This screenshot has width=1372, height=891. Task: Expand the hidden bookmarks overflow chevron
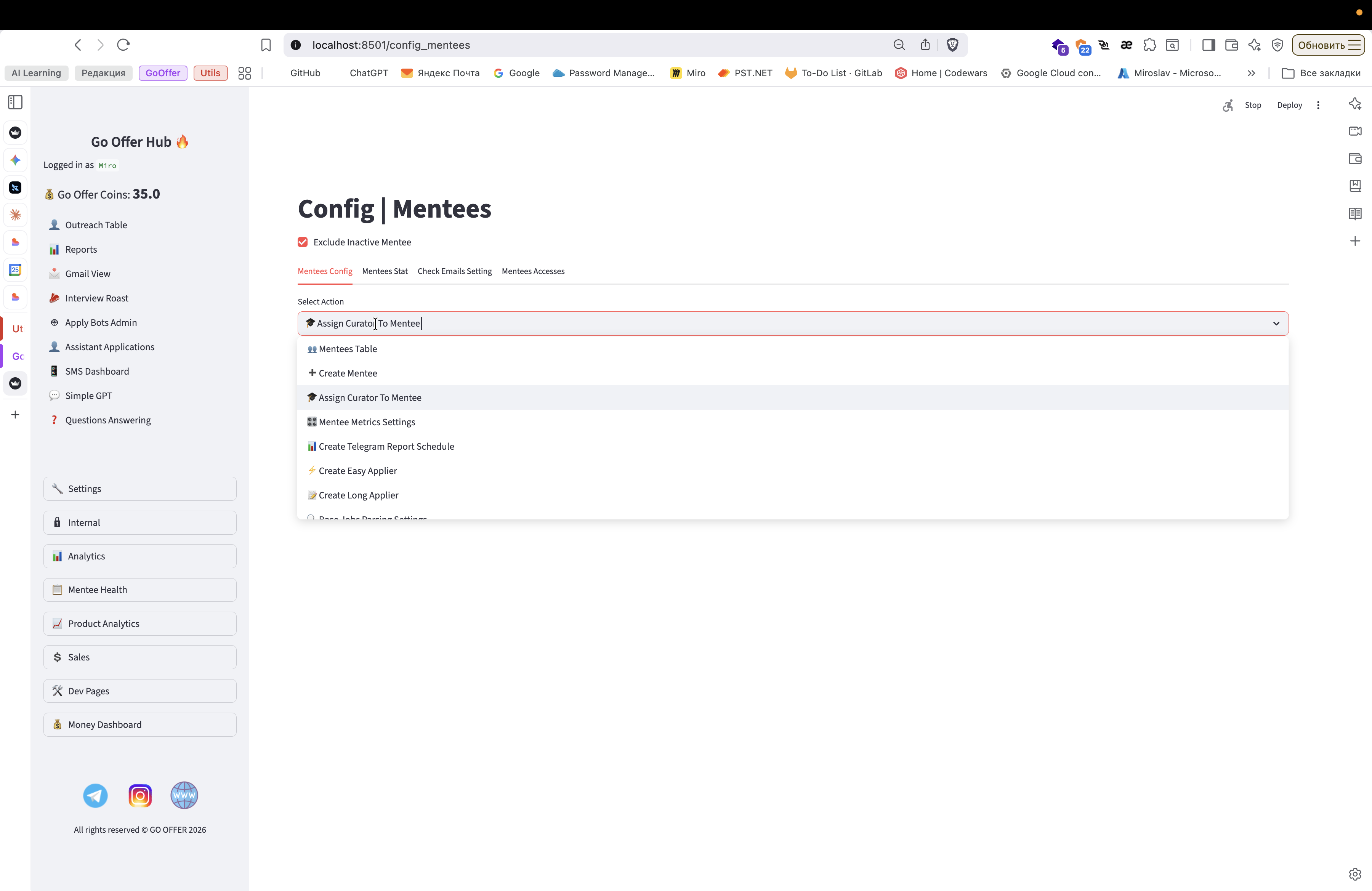click(x=1251, y=73)
